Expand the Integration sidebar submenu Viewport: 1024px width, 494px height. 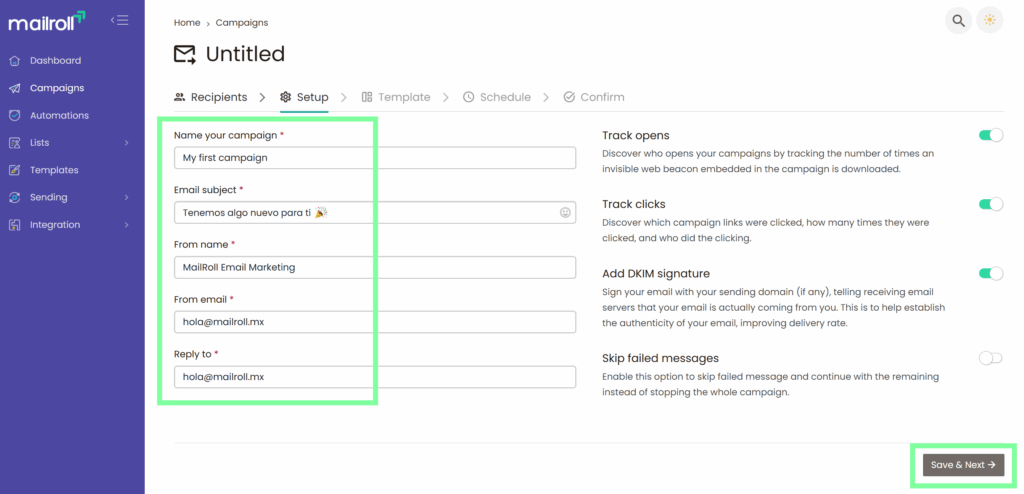pos(127,225)
